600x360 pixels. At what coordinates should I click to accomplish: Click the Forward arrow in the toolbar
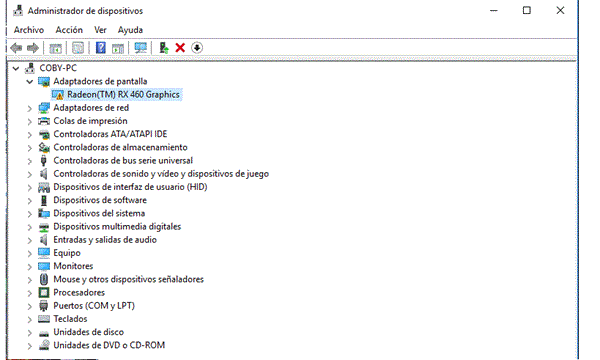click(33, 48)
